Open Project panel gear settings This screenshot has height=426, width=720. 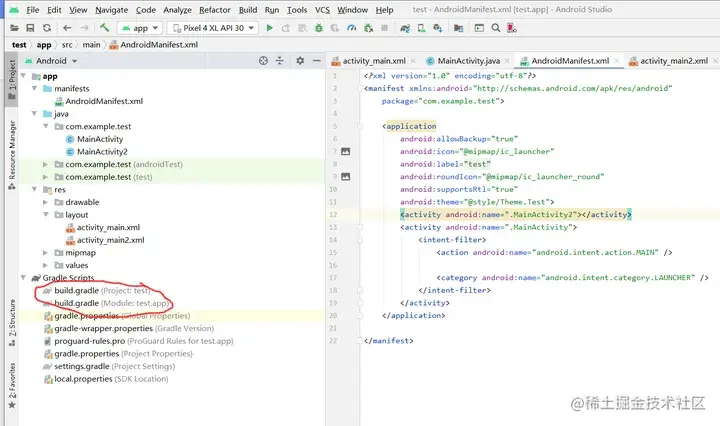pyautogui.click(x=300, y=61)
